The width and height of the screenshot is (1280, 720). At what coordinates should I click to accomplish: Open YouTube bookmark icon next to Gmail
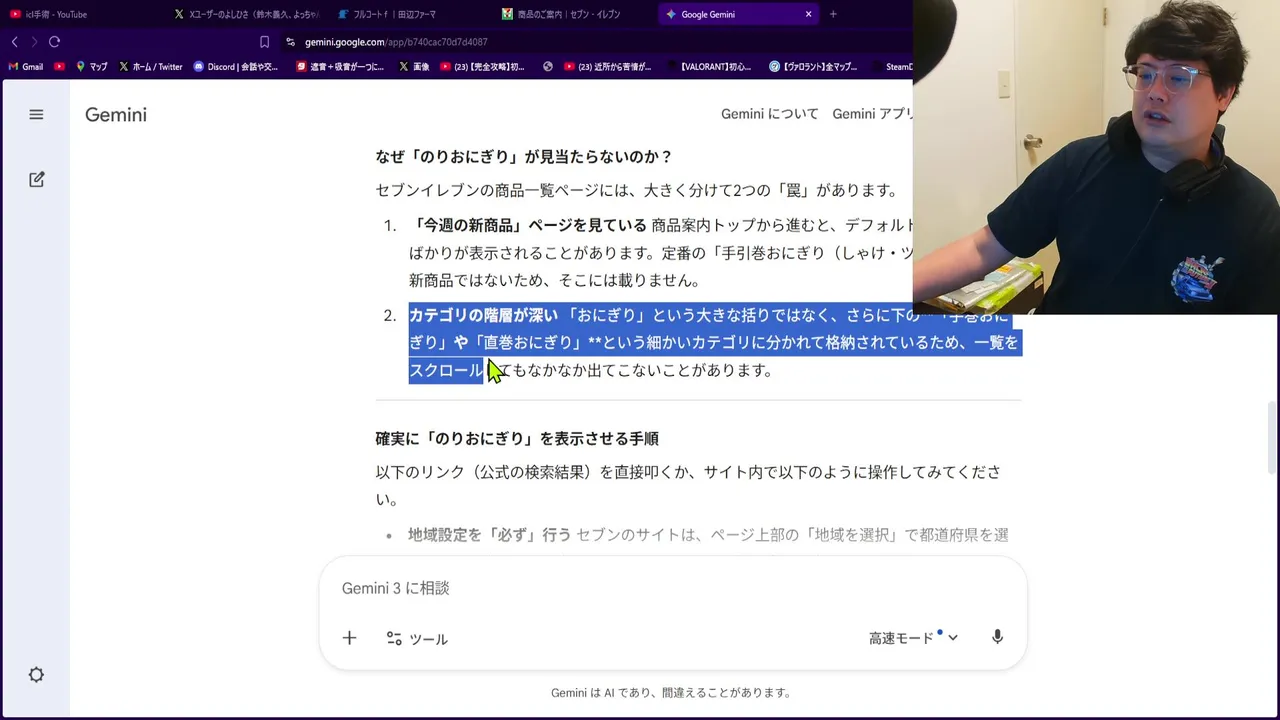pos(60,67)
